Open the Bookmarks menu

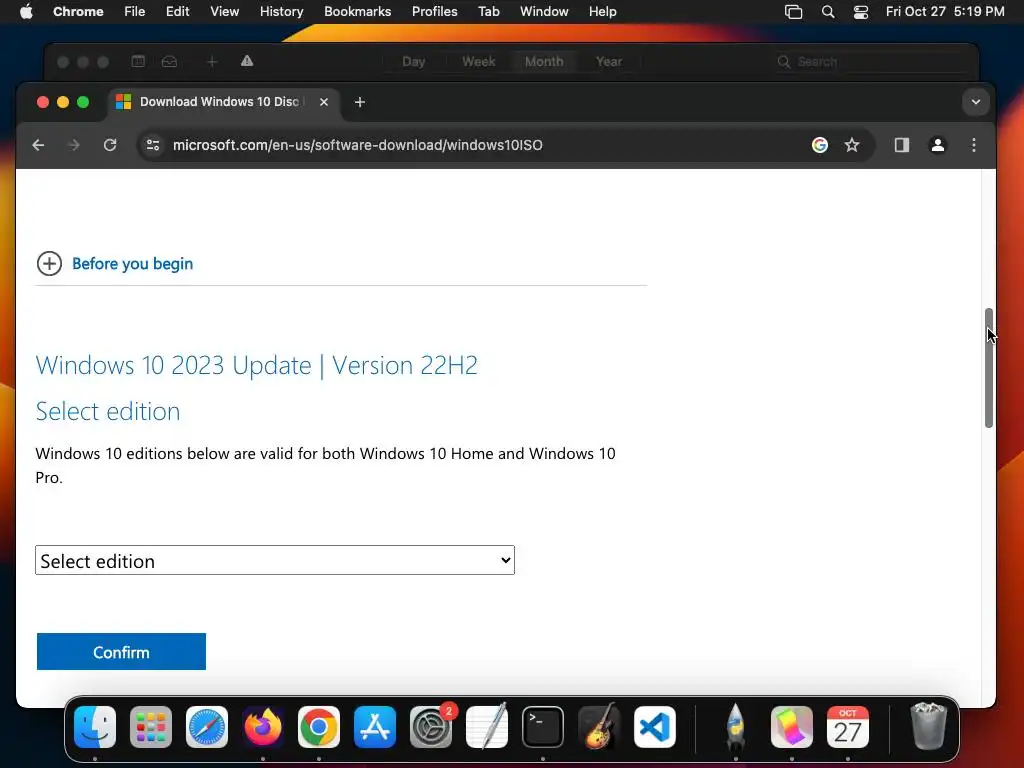pos(357,12)
